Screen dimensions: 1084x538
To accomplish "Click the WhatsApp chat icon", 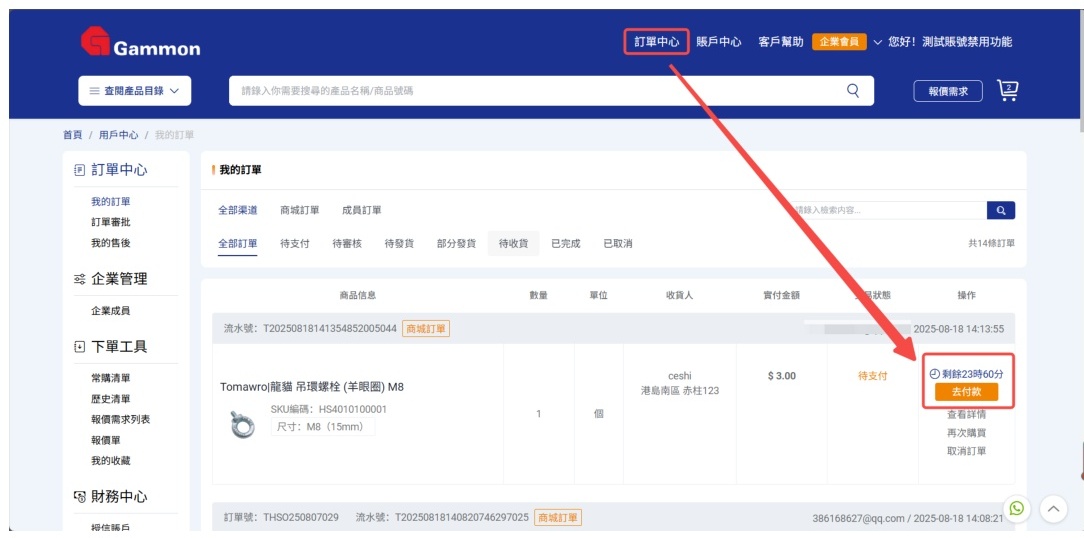I will pyautogui.click(x=1017, y=508).
